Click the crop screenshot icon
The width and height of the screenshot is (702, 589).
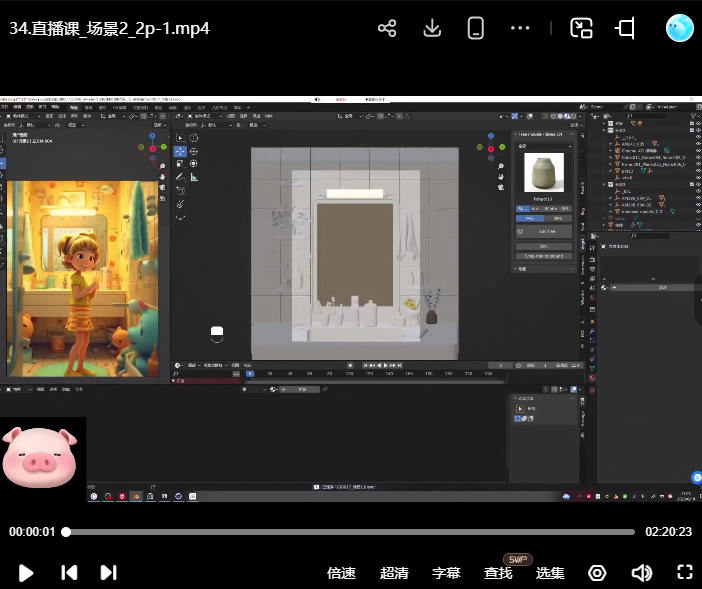[x=626, y=28]
